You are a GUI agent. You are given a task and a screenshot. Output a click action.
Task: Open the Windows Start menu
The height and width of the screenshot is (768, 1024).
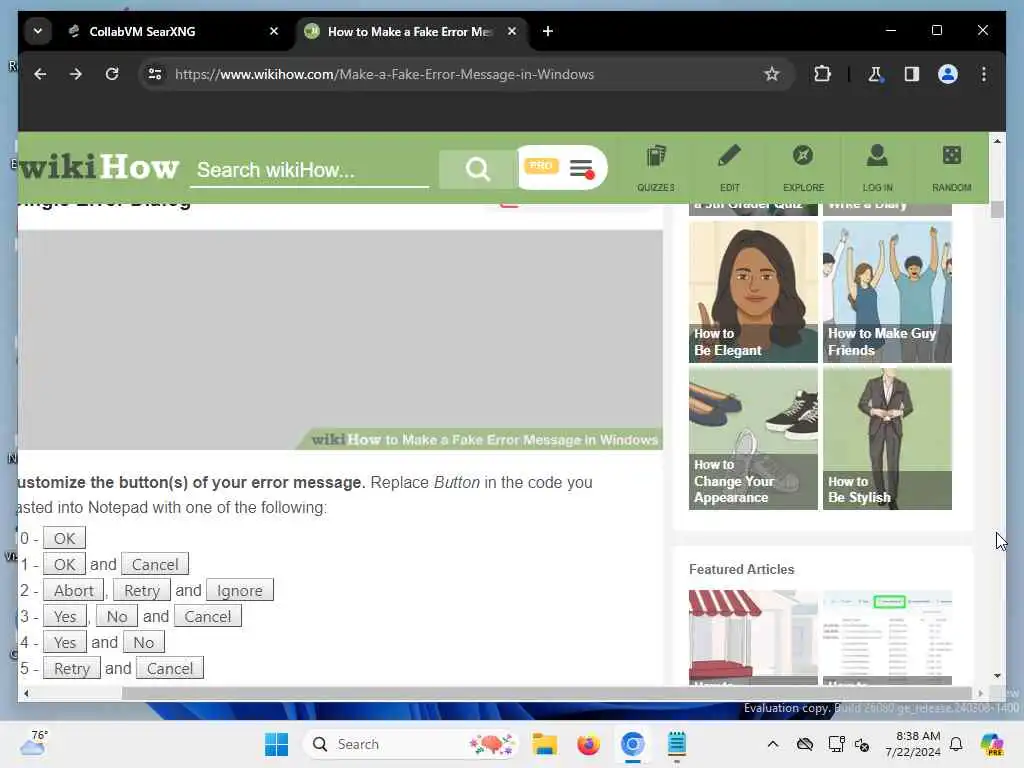tap(276, 744)
